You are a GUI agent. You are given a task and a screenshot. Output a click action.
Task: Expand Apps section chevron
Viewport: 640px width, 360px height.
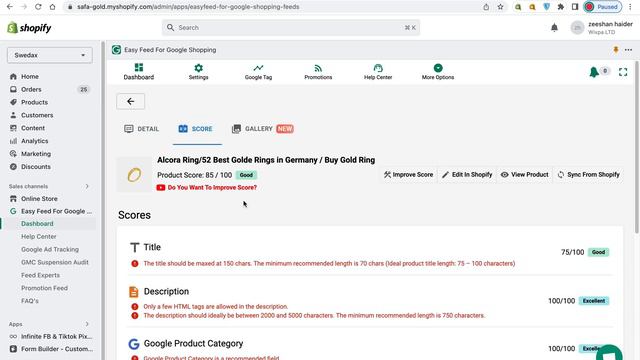click(x=87, y=324)
